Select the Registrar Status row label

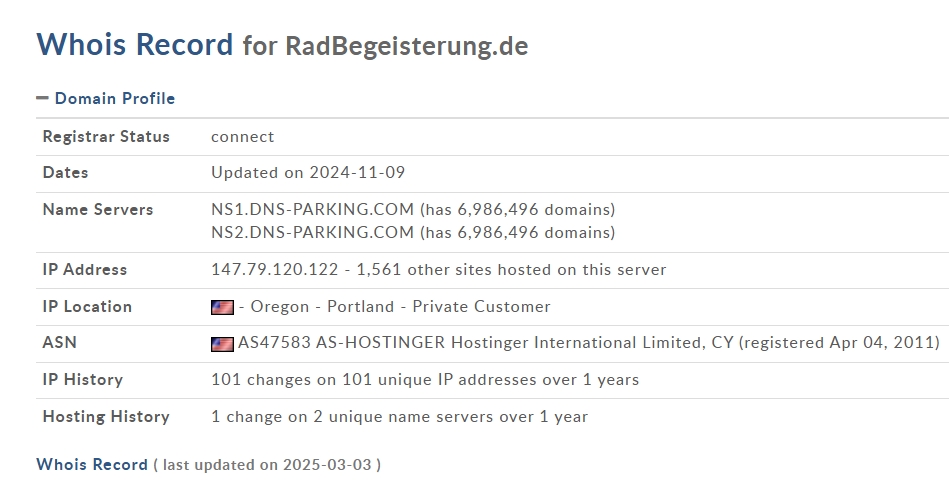pyautogui.click(x=106, y=137)
